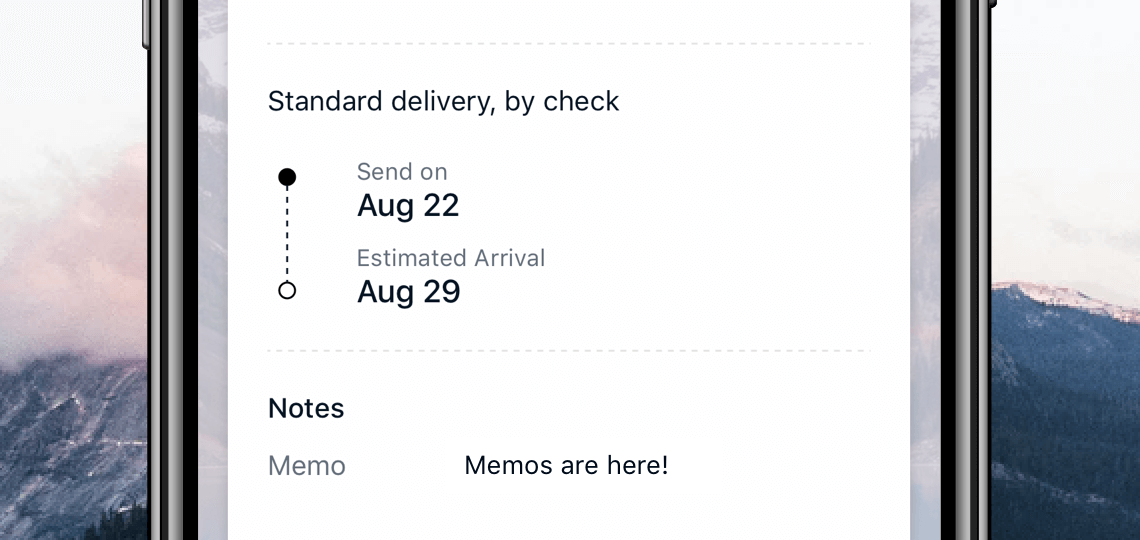
Task: Click the dashed line connecting timeline dots
Action: pyautogui.click(x=287, y=234)
